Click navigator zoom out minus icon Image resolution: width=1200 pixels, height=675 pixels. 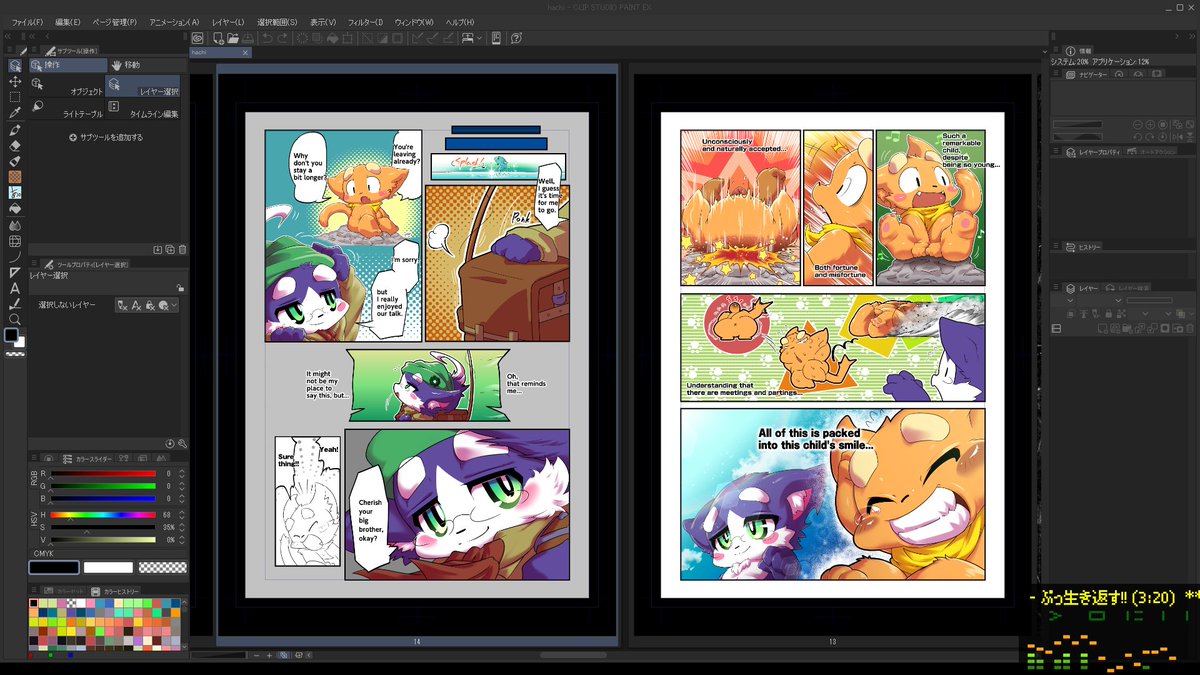coord(1137,124)
